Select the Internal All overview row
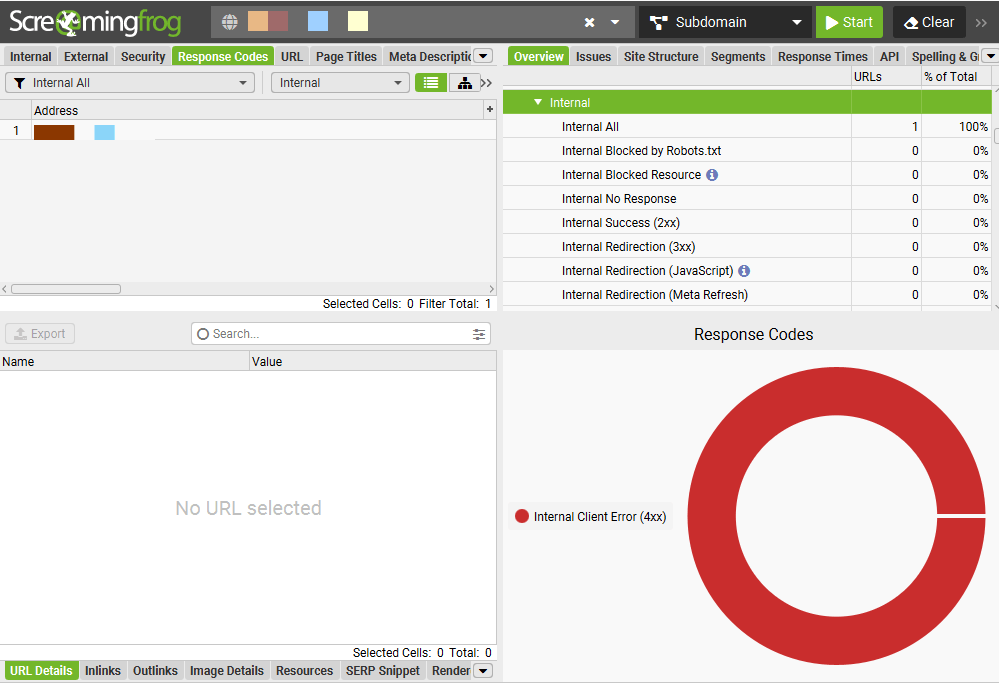This screenshot has height=683, width=999. click(747, 127)
